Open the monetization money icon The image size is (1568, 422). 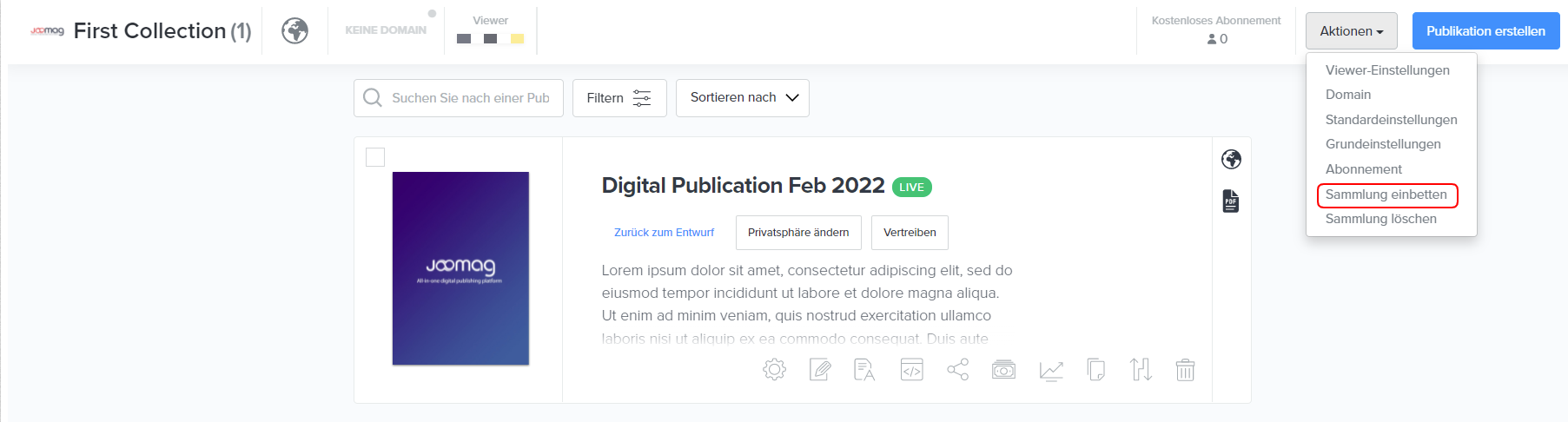tap(1003, 370)
